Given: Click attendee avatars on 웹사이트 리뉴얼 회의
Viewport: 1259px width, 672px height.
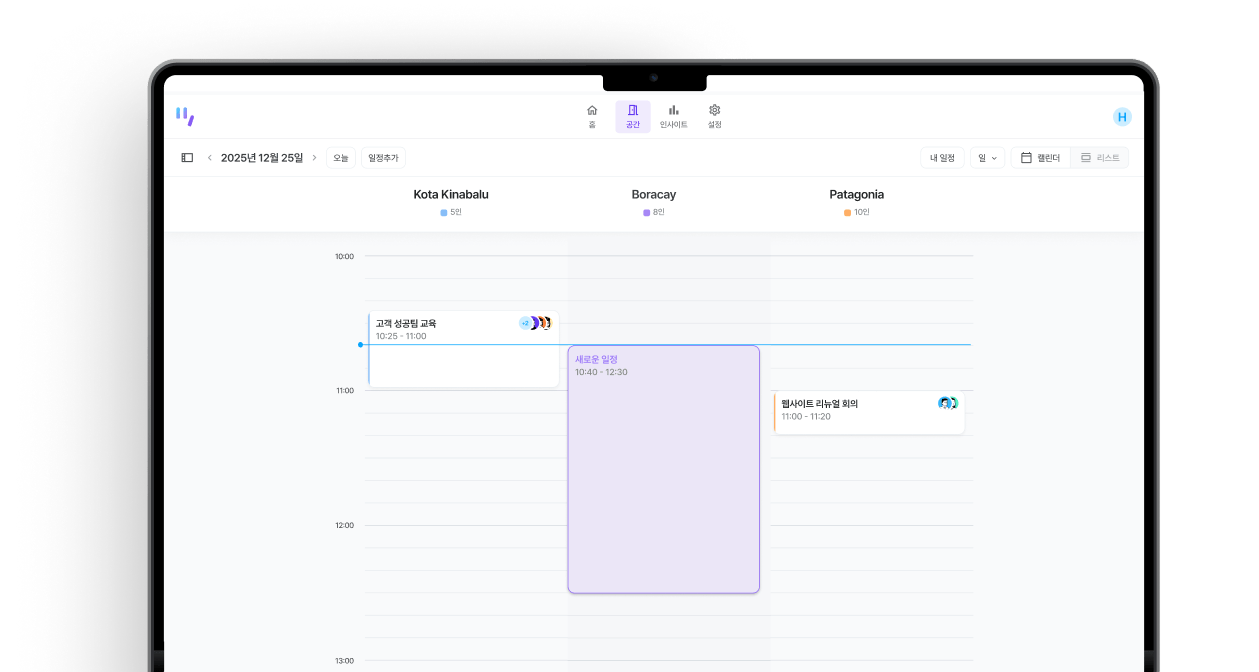Looking at the screenshot, I should 948,403.
